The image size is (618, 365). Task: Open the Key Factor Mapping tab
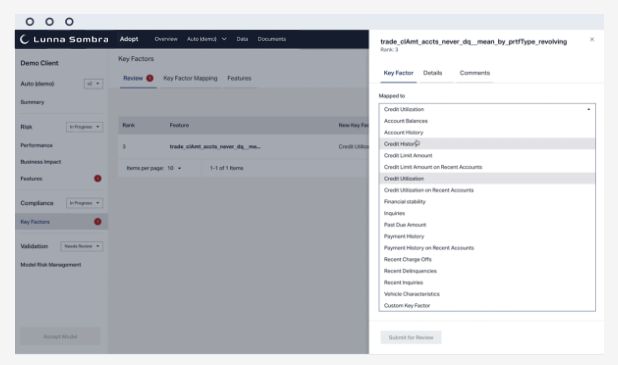pyautogui.click(x=190, y=78)
